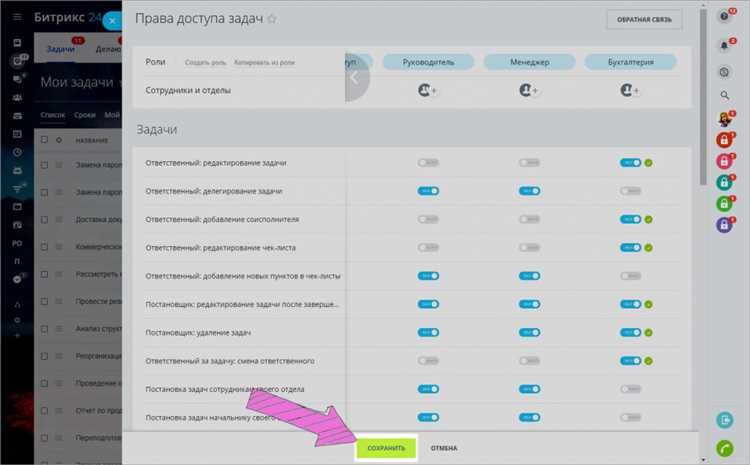Click the РО item in left sidebar

tap(17, 243)
